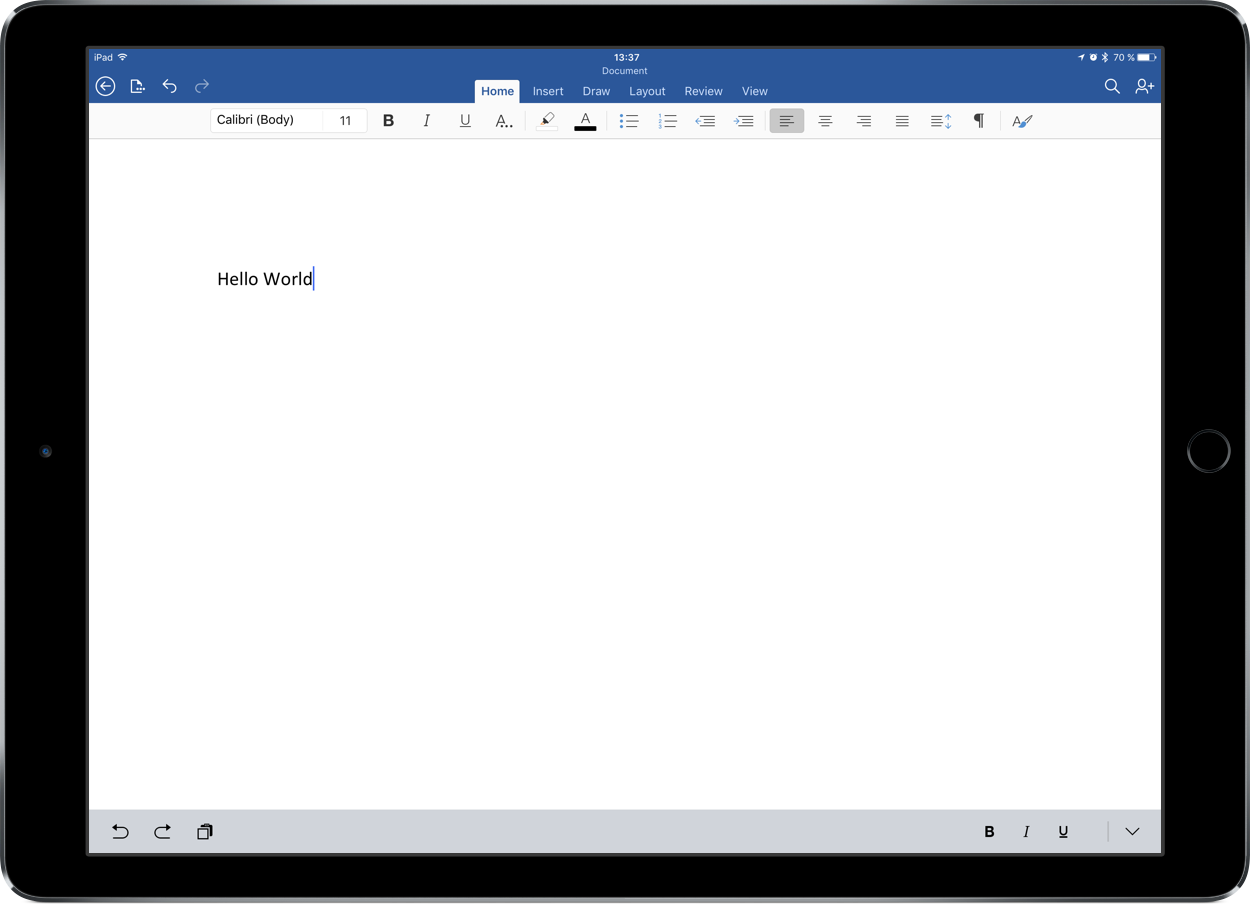Toggle Italic in the ribbon
Image resolution: width=1250 pixels, height=904 pixels.
[x=427, y=121]
